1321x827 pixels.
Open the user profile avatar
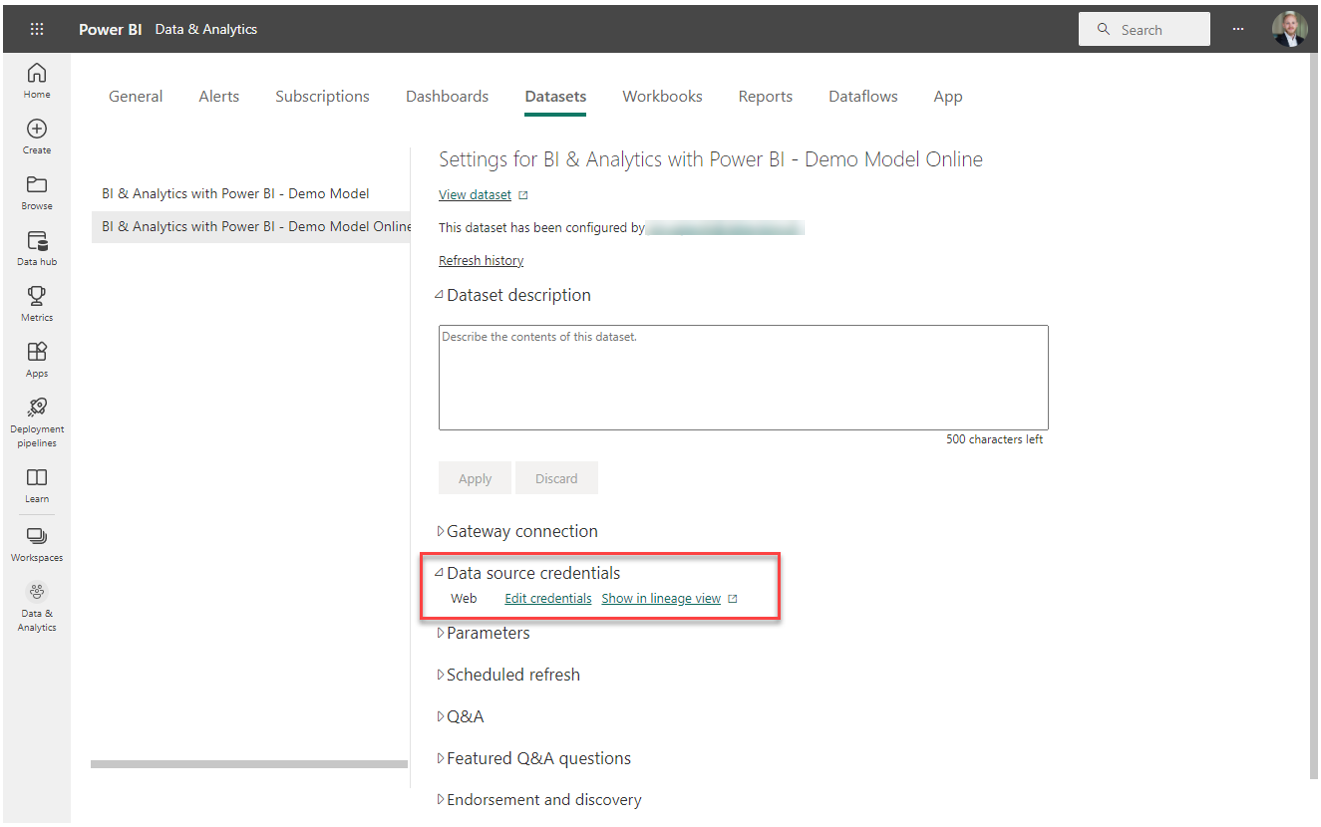(x=1289, y=29)
